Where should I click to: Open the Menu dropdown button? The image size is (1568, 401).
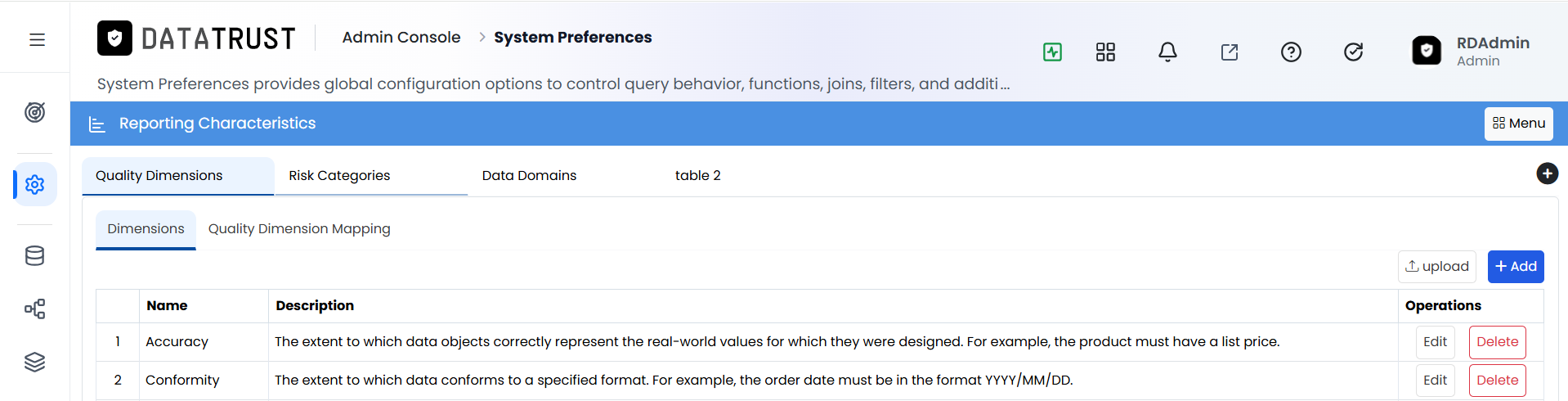click(1518, 124)
